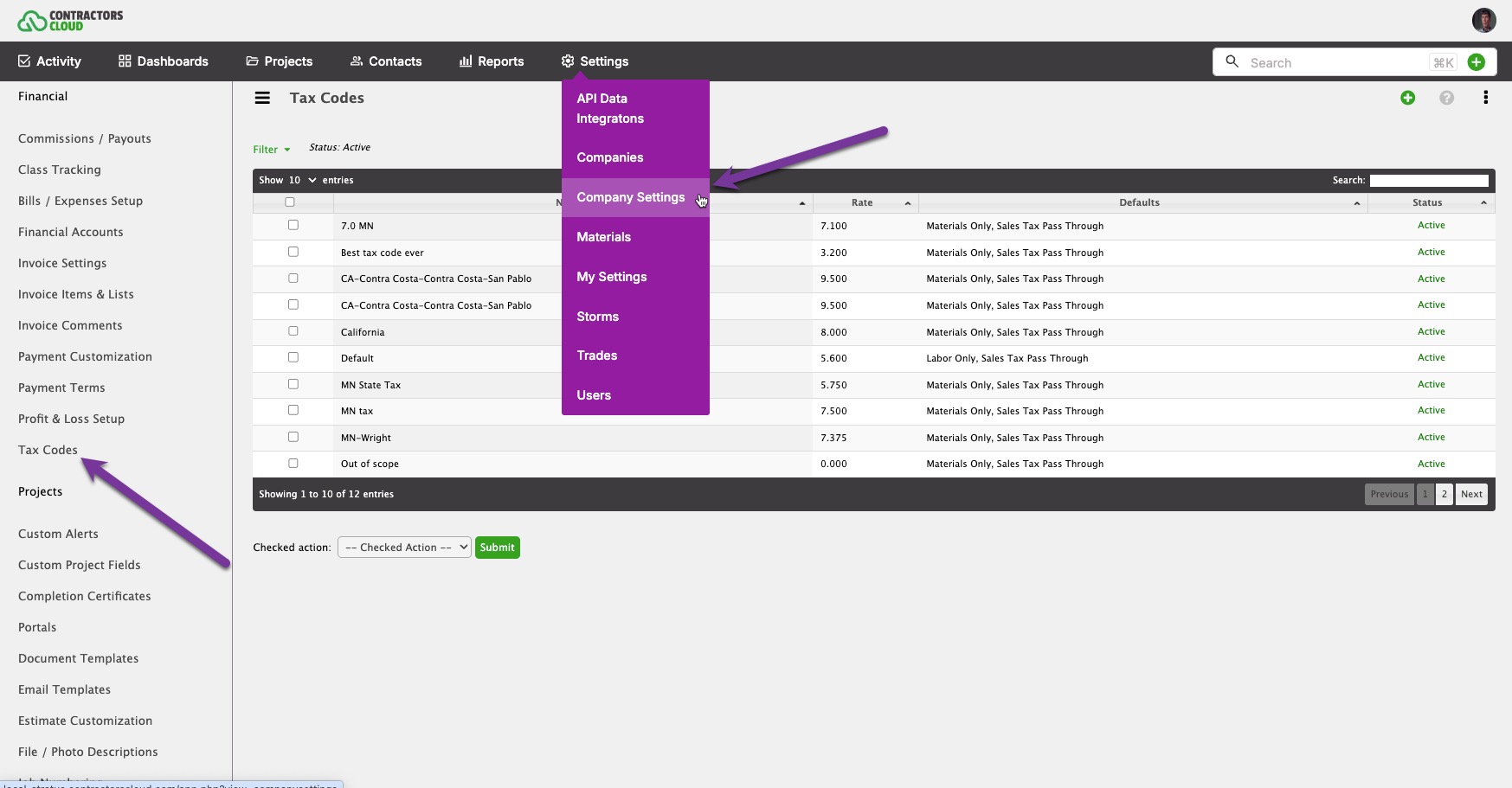Click the "MN-Wright" tax code name
The image size is (1512, 788).
click(366, 438)
